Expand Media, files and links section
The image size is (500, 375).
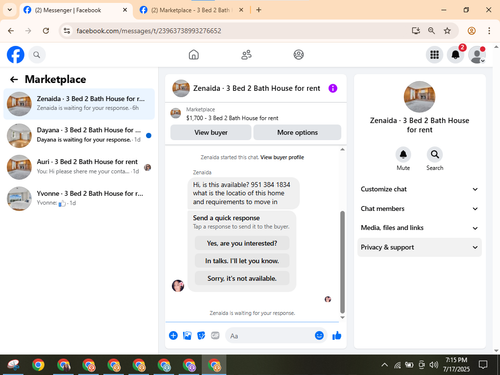pos(419,228)
